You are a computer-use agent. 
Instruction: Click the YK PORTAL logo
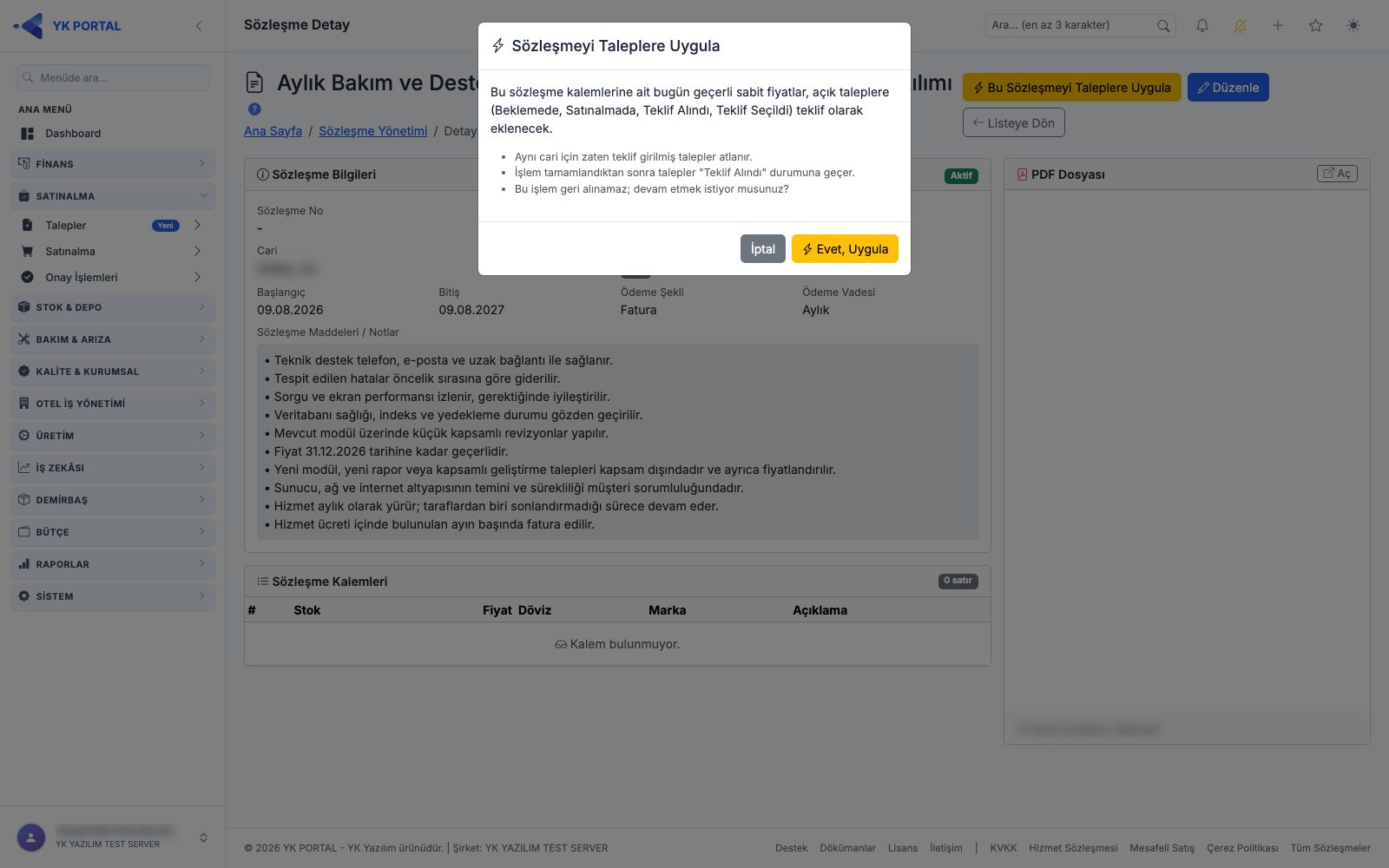click(x=68, y=26)
